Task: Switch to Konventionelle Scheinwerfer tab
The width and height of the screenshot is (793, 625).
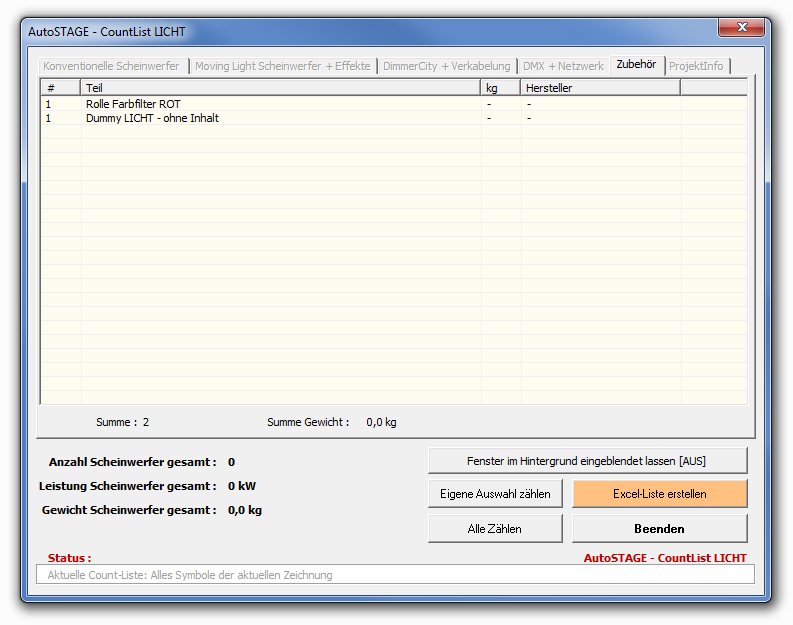Action: (111, 66)
